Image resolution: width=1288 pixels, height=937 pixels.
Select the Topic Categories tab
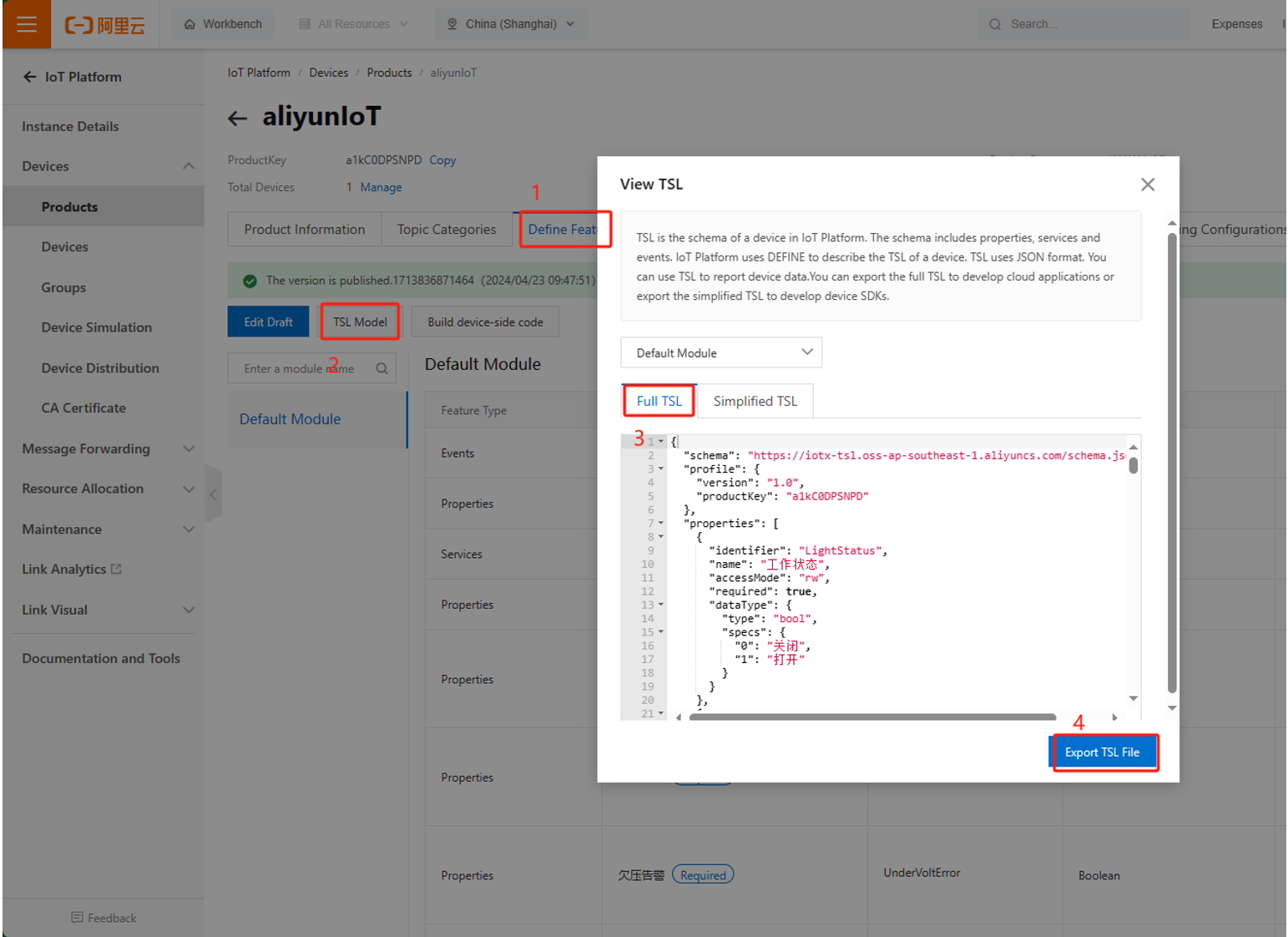pyautogui.click(x=446, y=230)
